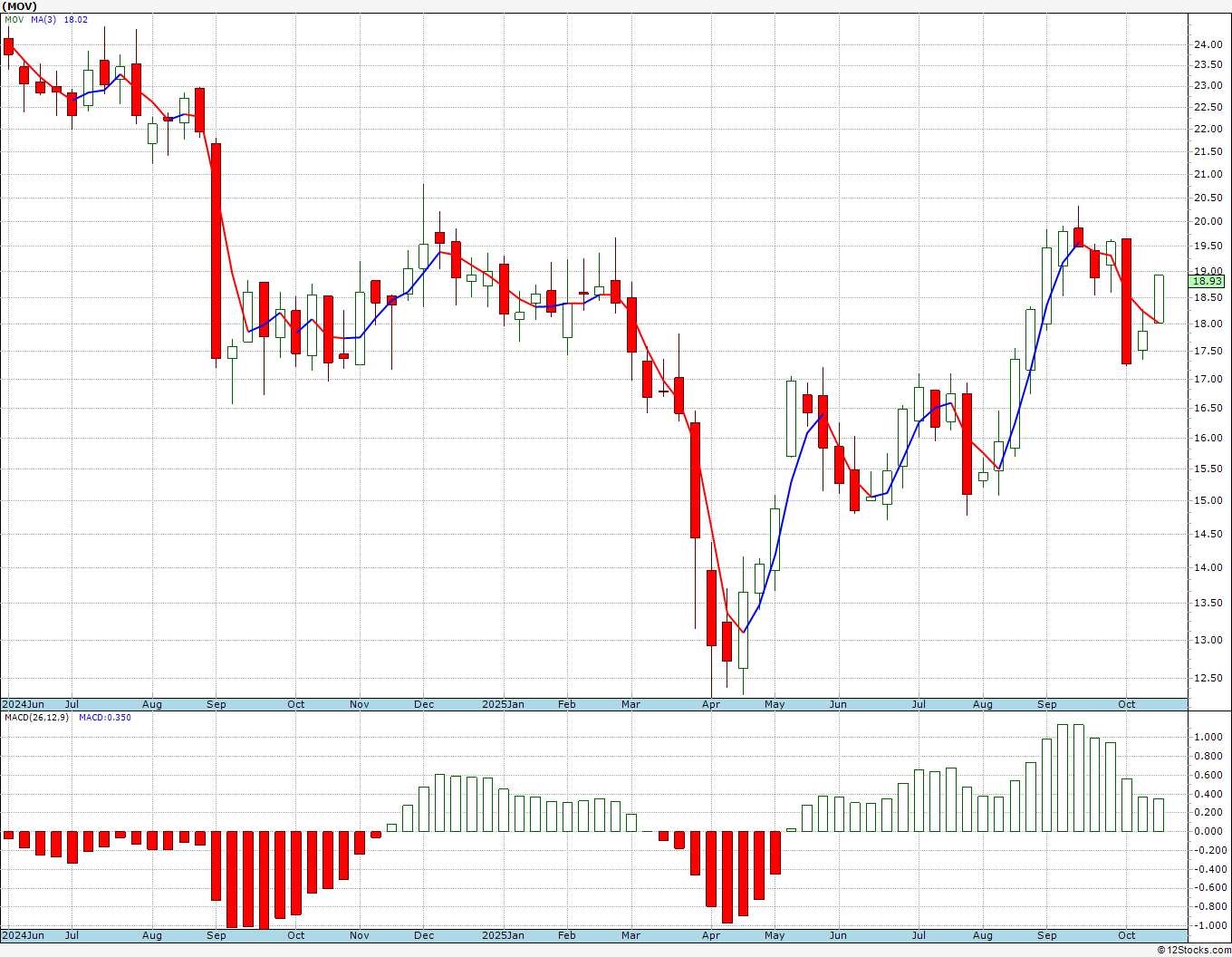1232x957 pixels.
Task: Click the highlighted 18.93 current price tag
Action: (x=1208, y=282)
